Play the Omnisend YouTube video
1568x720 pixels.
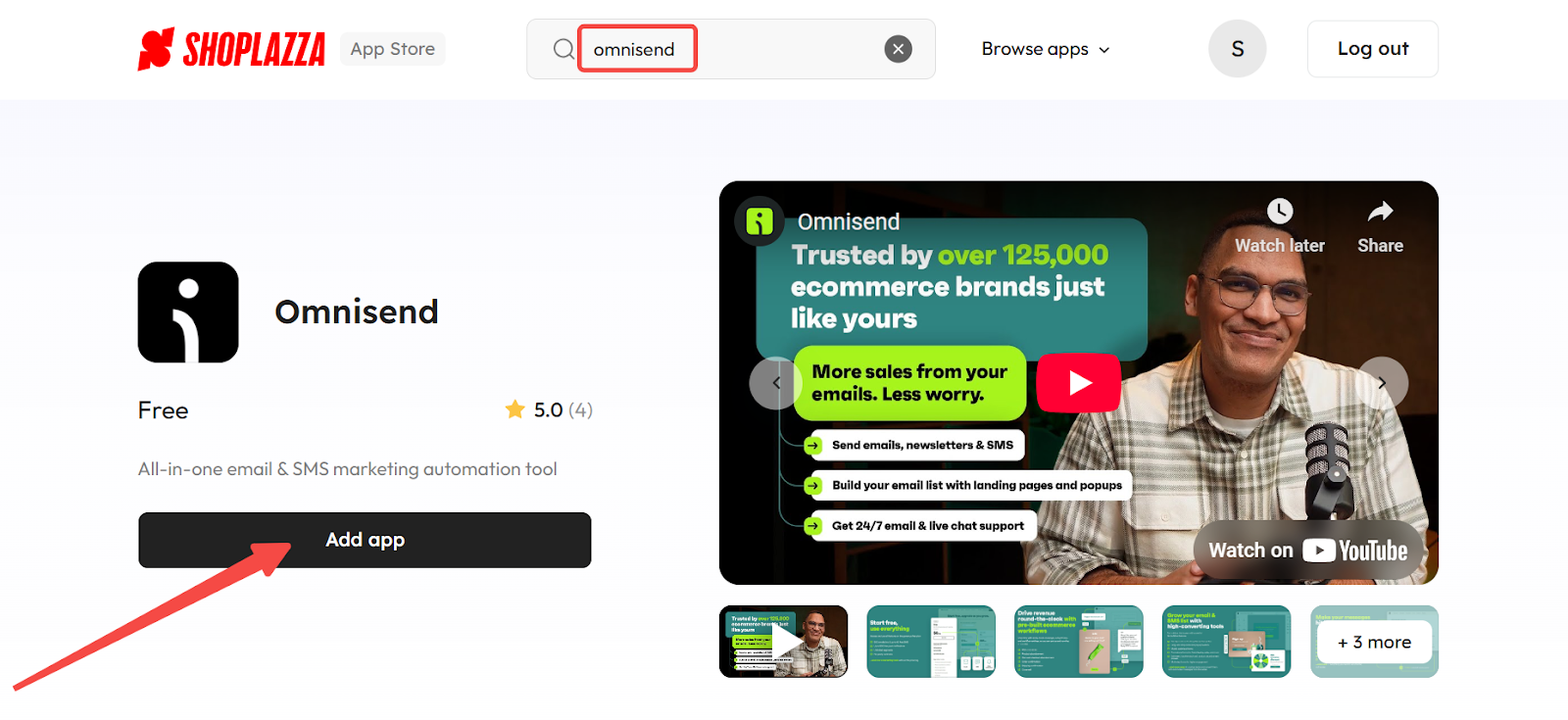(x=1079, y=383)
